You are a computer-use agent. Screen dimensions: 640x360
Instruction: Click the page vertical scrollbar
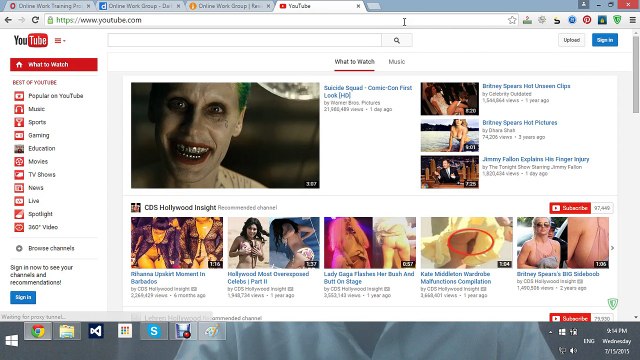(636, 73)
